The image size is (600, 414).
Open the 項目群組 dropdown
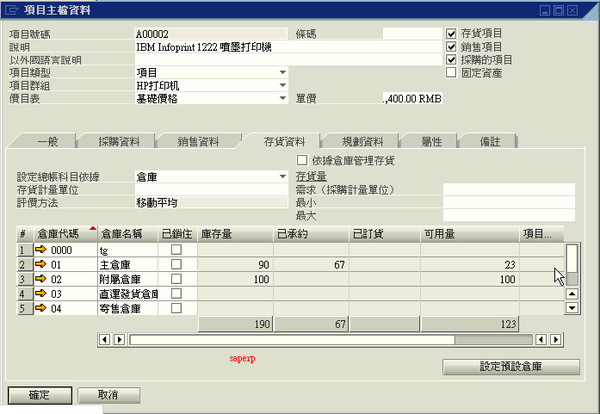282,85
